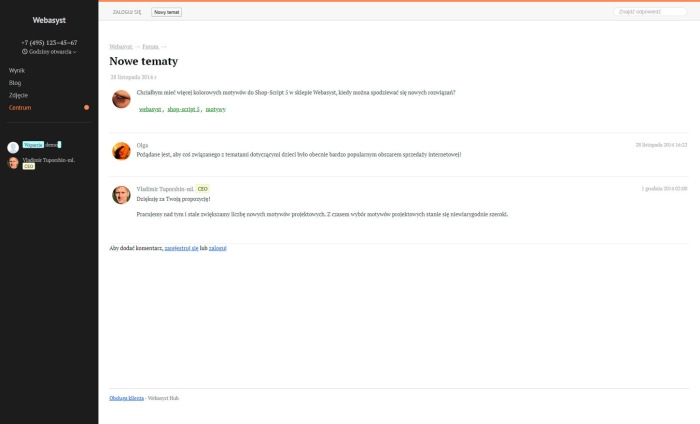Click the topic author's avatar image
Viewport: 700px width, 424px height.
(121, 99)
